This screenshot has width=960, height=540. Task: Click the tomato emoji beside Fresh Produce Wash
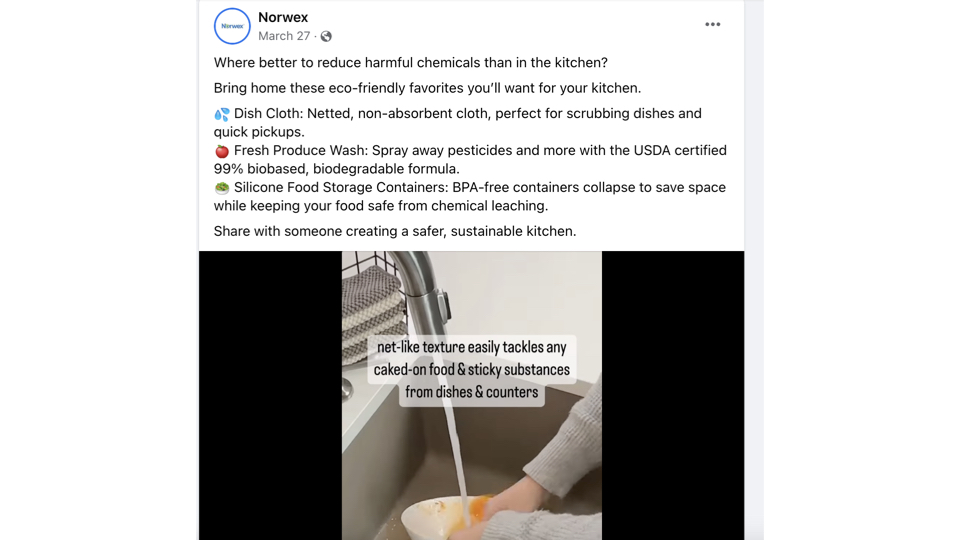pyautogui.click(x=222, y=151)
